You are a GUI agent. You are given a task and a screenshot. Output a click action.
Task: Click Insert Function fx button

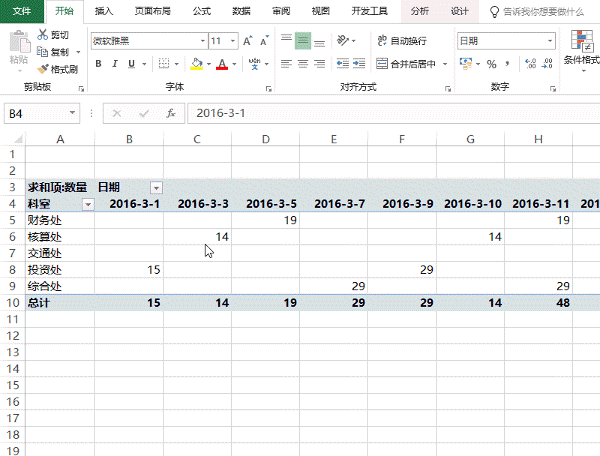point(171,113)
